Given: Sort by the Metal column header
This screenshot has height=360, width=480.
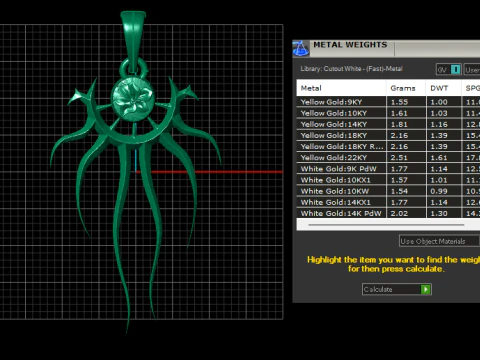Looking at the screenshot, I should [341, 88].
